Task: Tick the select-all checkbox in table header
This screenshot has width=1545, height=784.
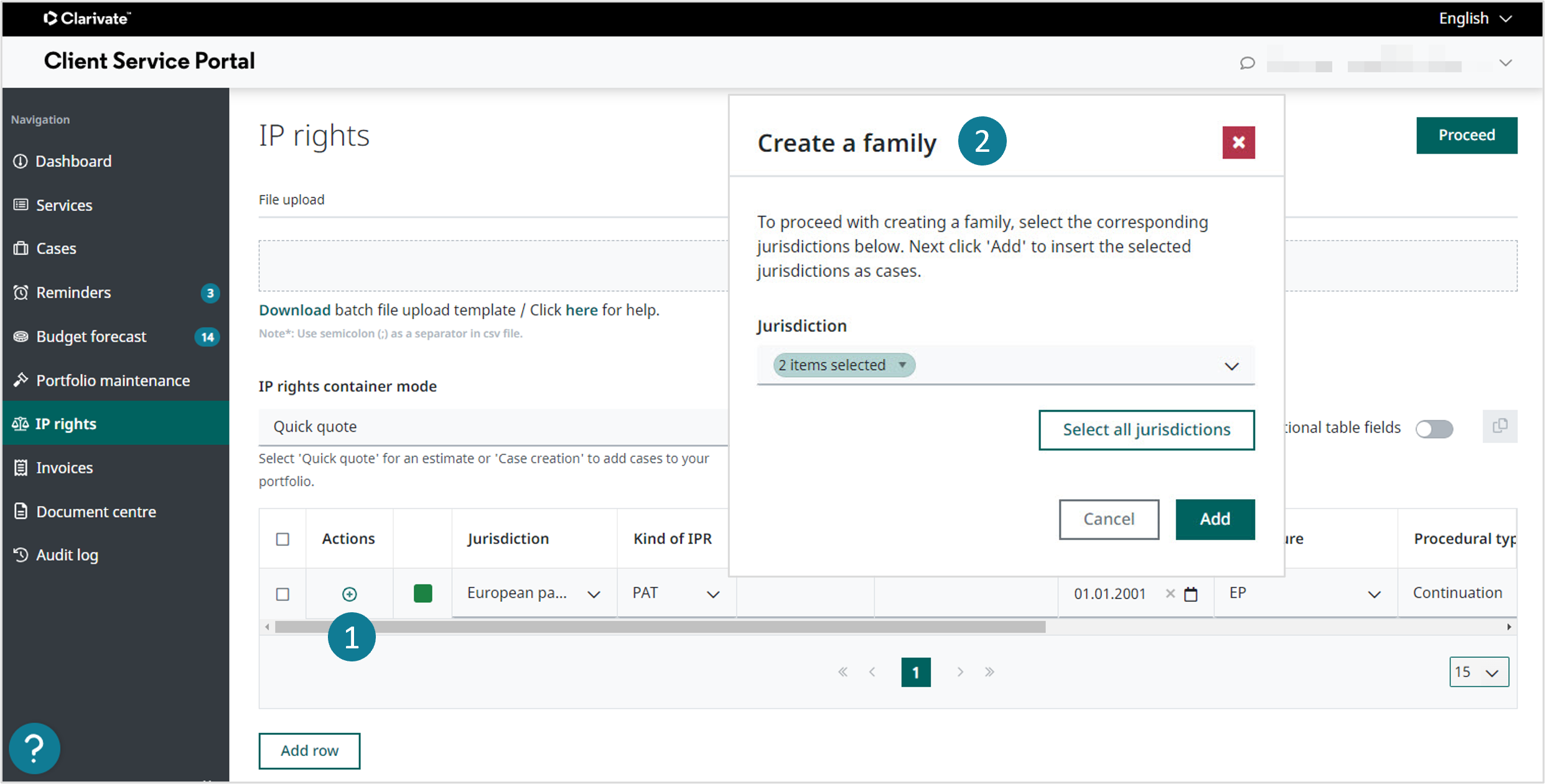Action: (x=282, y=539)
